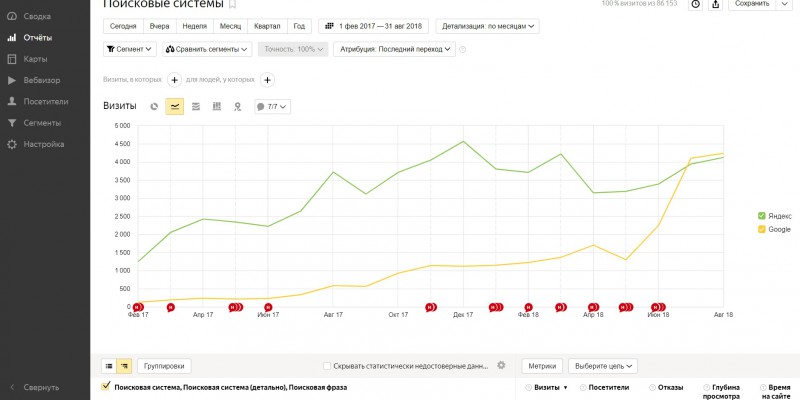
Task: Open Отчёты in the sidebar
Action: click(x=38, y=38)
